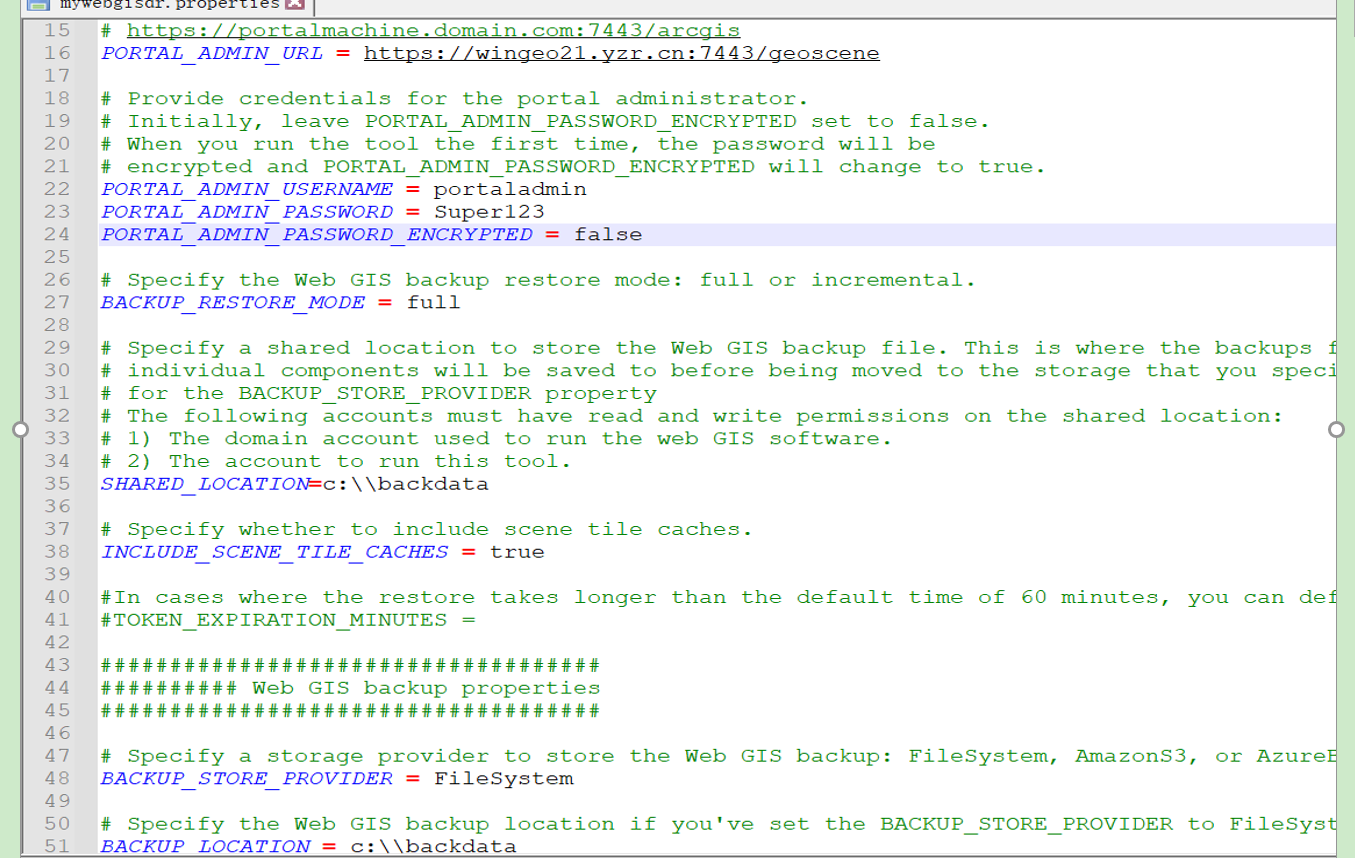Click comment starting 'In cases where the restore takes longer'
Screen dimensions: 1355x858
(718, 597)
